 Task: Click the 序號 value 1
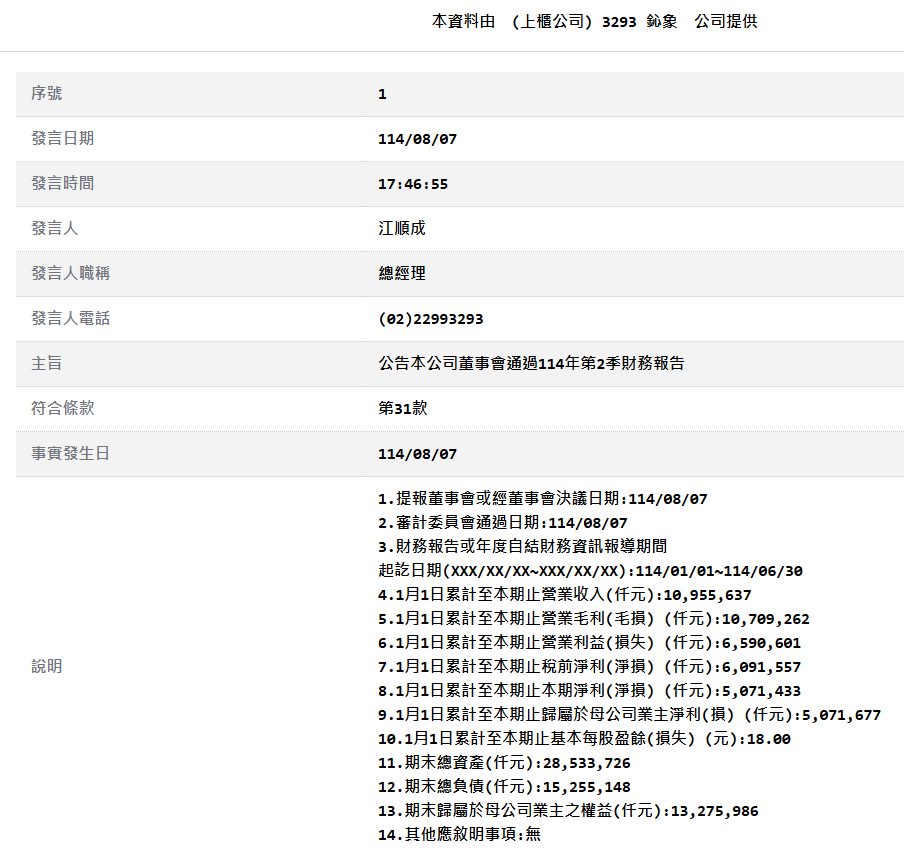coord(382,94)
